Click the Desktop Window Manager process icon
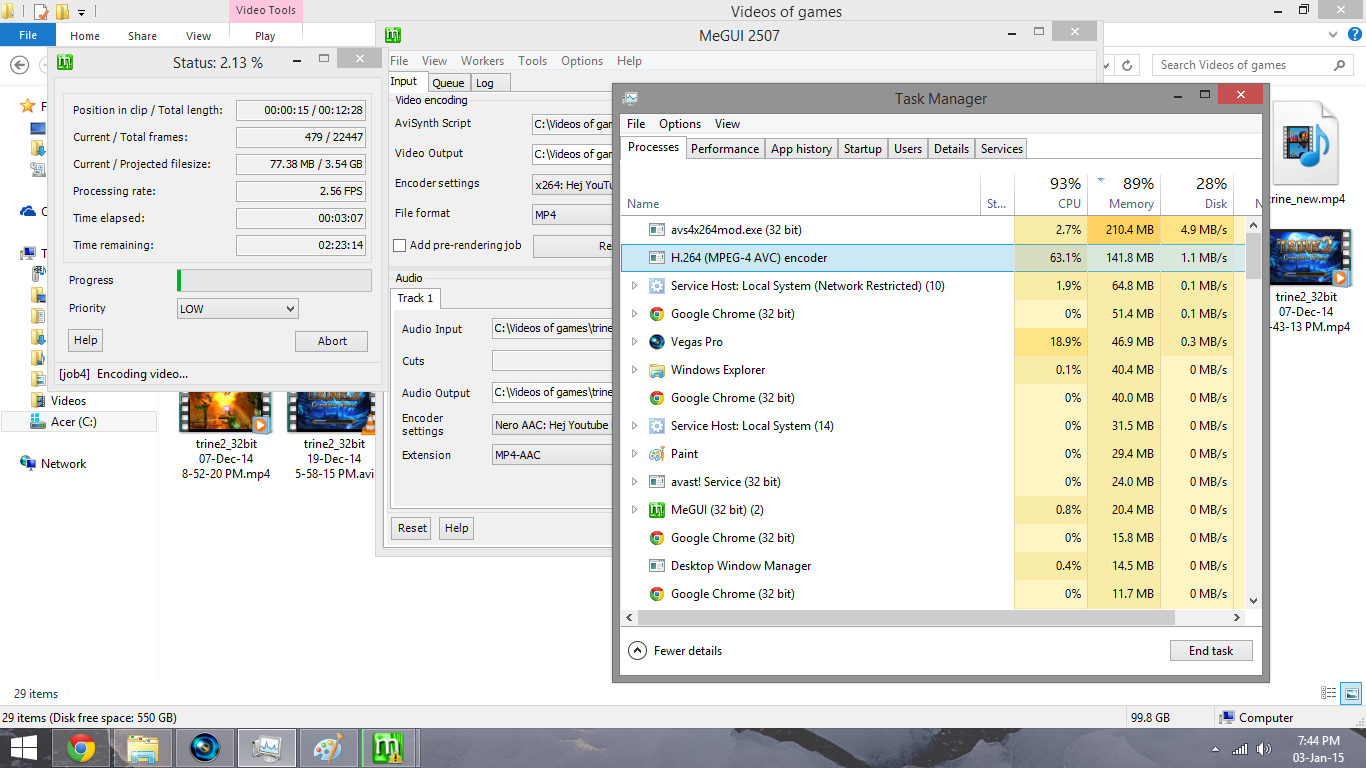1366x768 pixels. [657, 566]
